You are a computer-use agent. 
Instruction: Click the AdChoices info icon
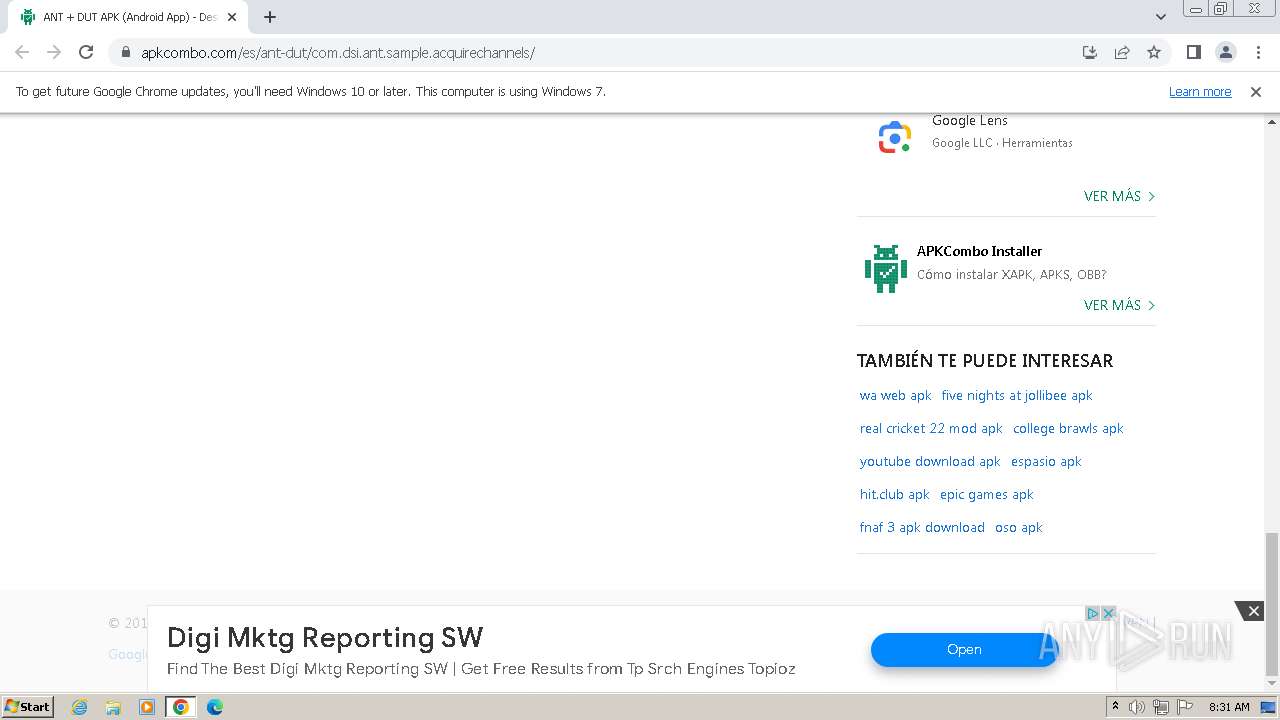(1093, 613)
